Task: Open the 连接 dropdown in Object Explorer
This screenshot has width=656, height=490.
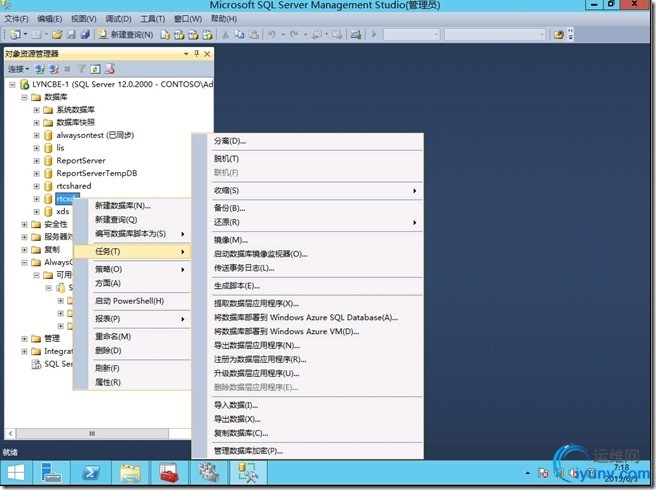Action: tap(19, 69)
